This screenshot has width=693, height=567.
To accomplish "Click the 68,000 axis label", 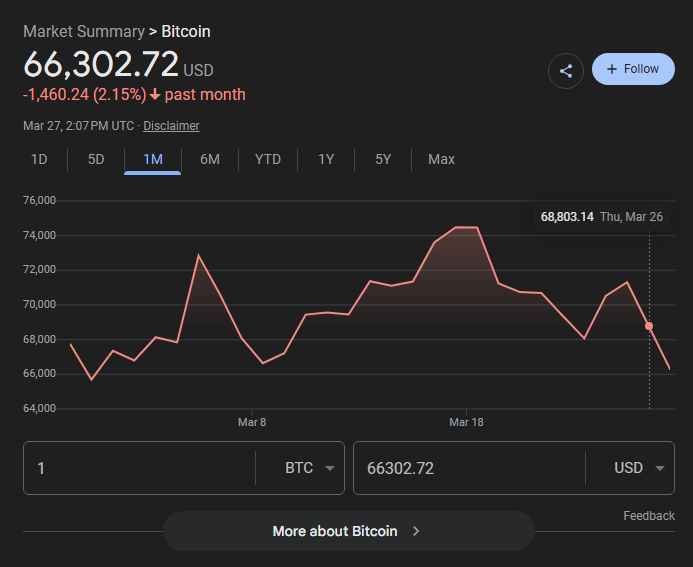I will [39, 339].
